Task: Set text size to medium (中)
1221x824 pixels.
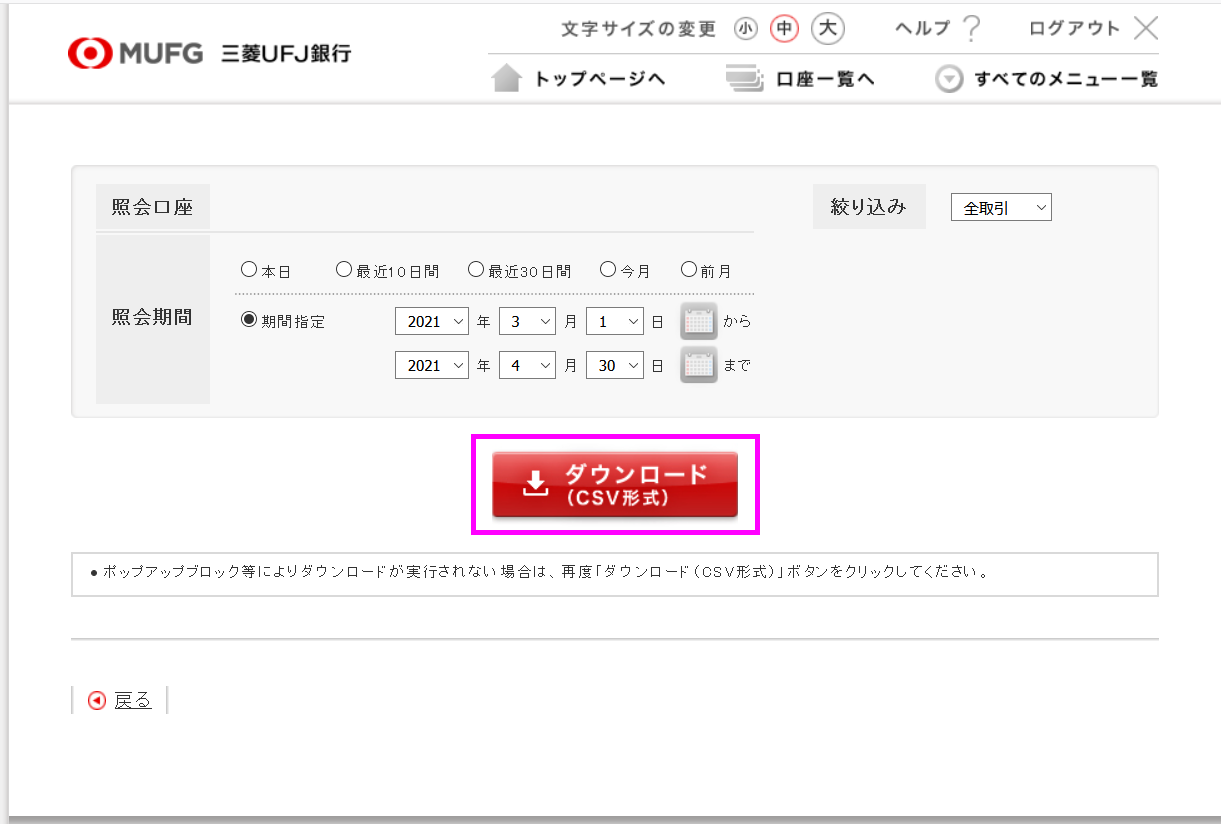Action: 785,29
